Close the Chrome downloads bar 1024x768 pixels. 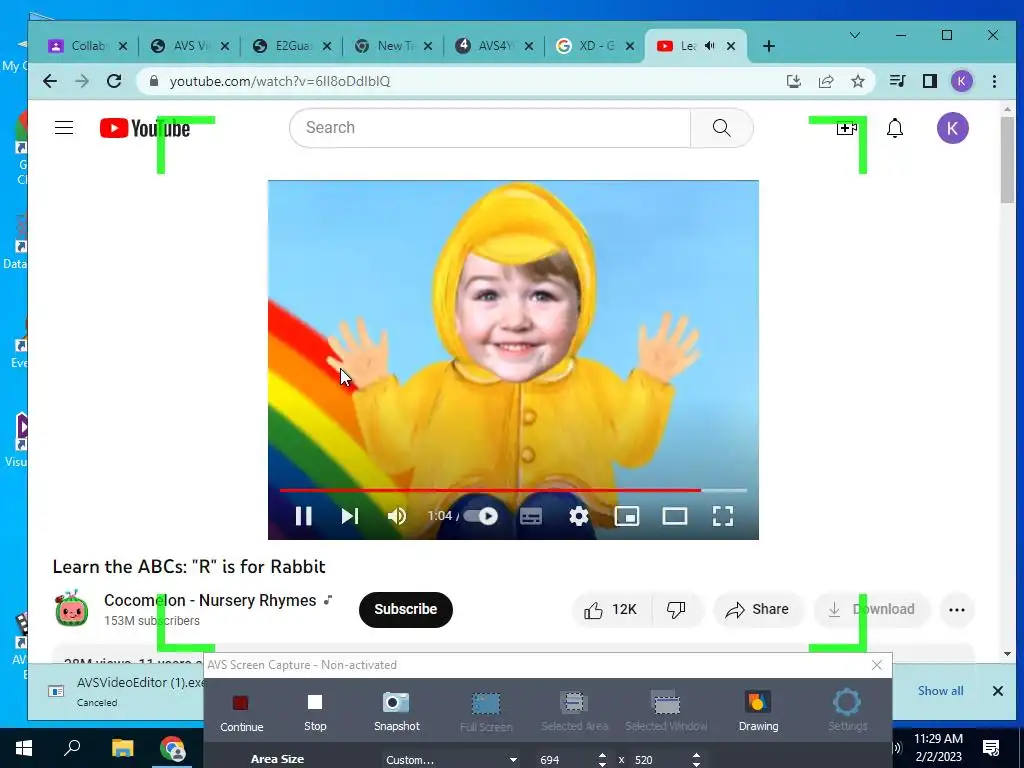point(998,691)
